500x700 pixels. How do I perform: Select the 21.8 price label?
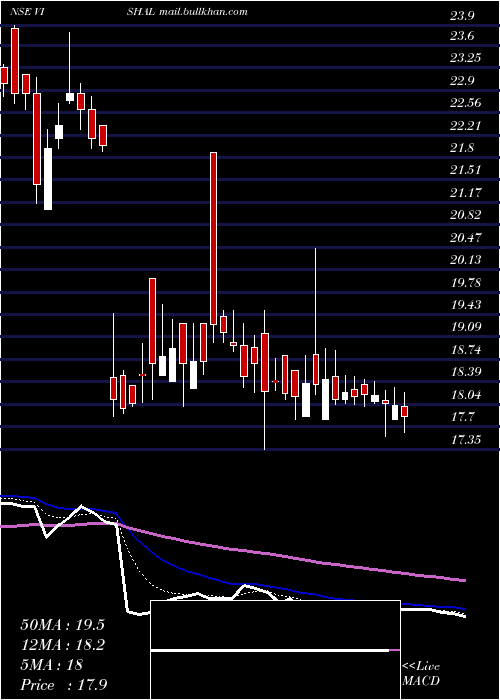coord(462,148)
